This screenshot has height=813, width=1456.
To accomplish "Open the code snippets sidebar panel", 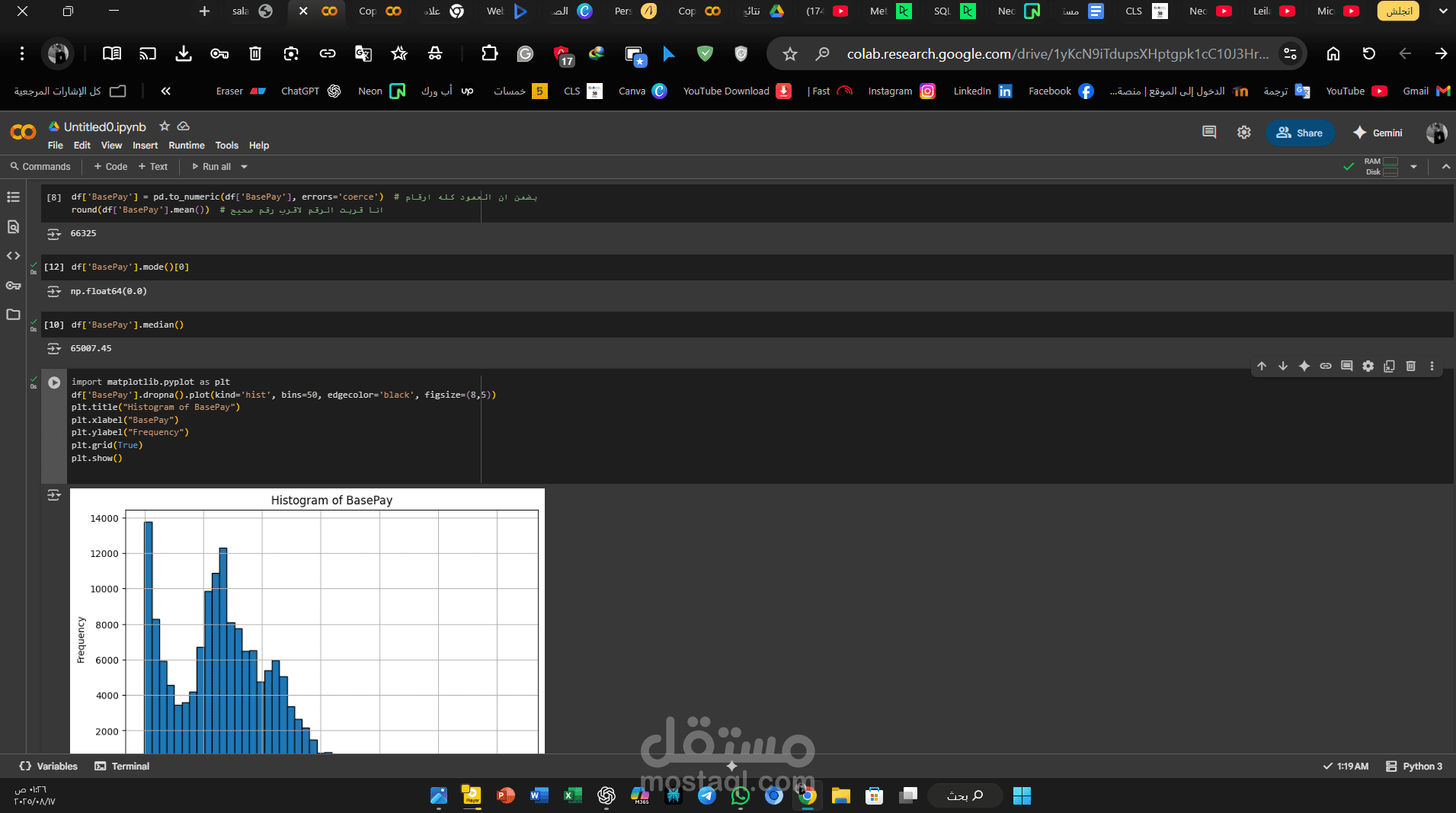I will tap(13, 256).
